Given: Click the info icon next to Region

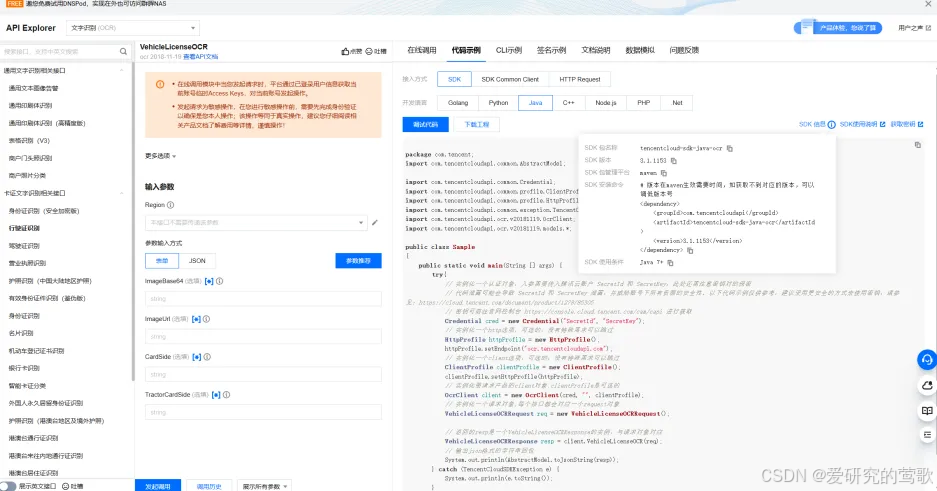Looking at the screenshot, I should [x=170, y=205].
